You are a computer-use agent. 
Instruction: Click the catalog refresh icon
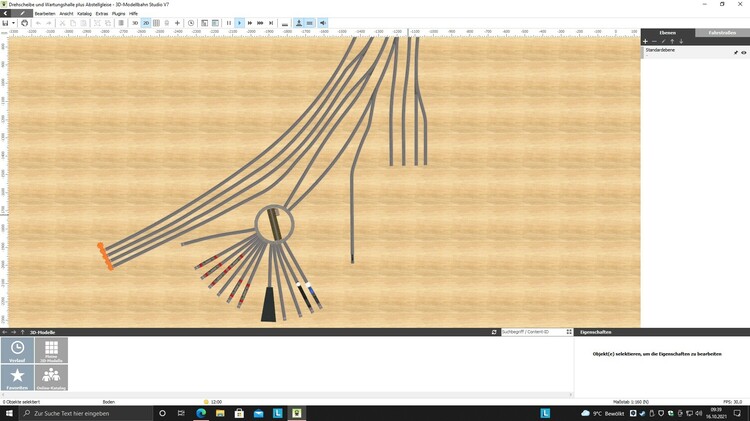494,332
